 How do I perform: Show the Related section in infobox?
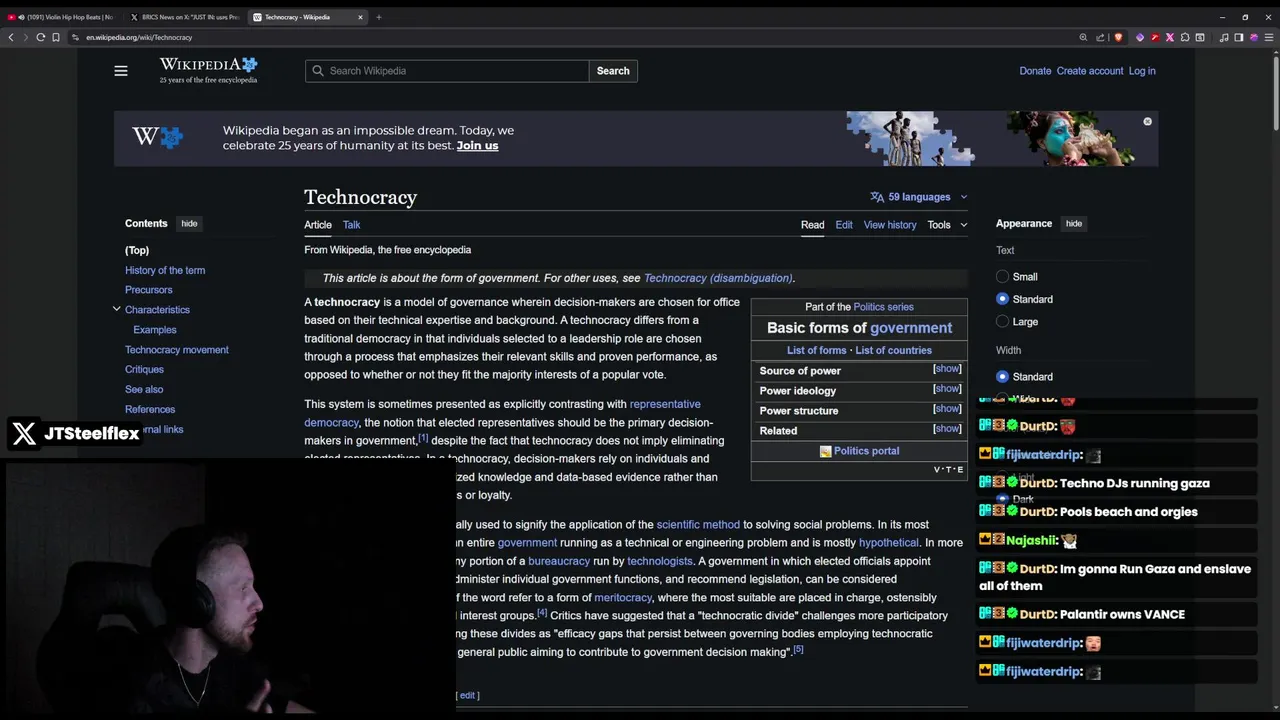click(947, 429)
